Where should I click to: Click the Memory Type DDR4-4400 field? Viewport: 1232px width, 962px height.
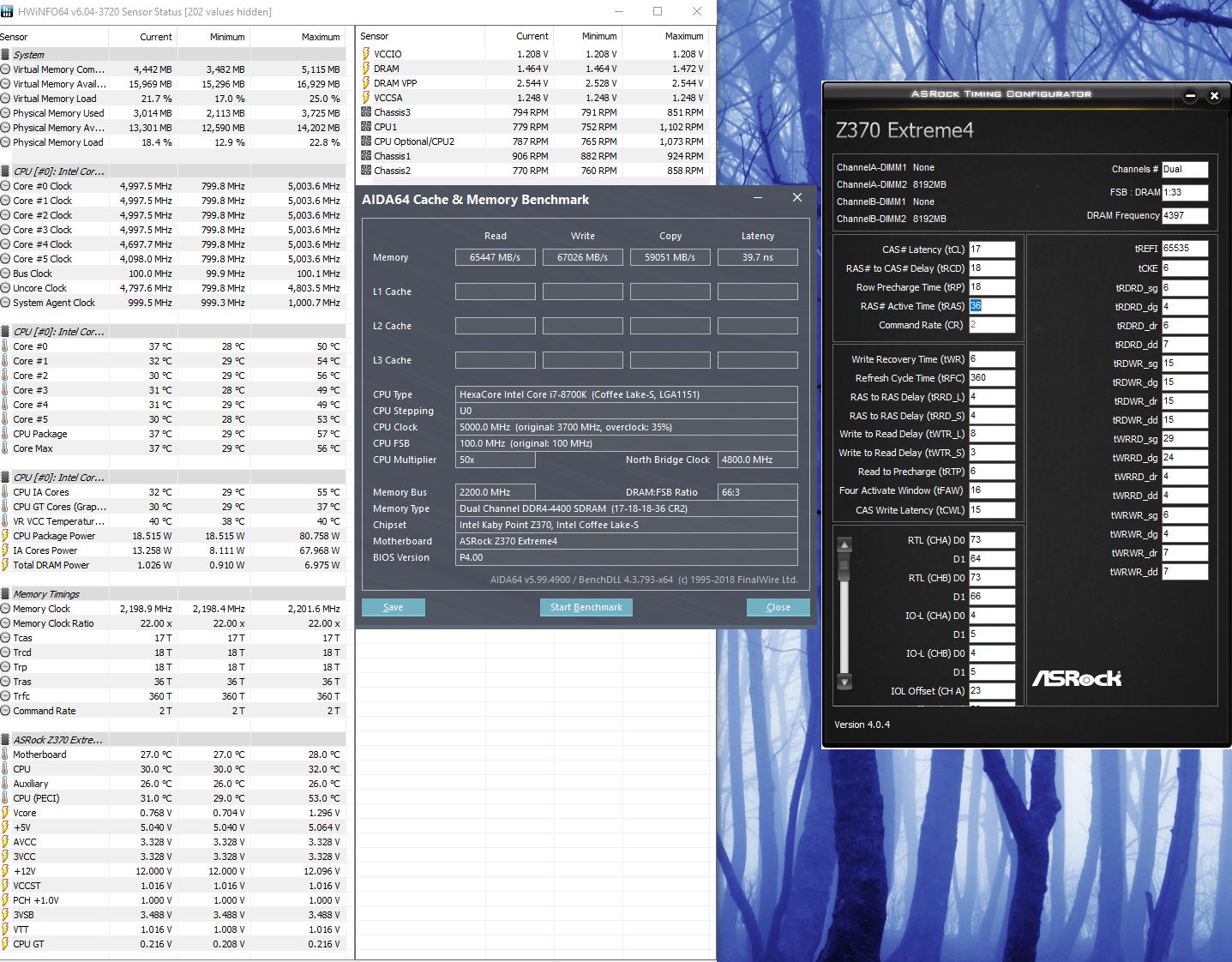click(627, 508)
